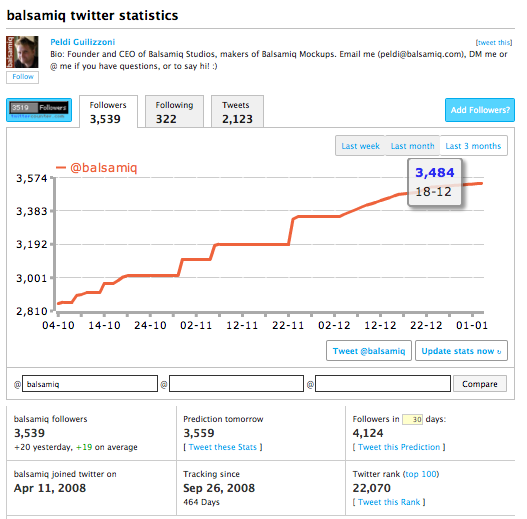Click the Prediction tomorrow value 3,559
Viewport: 527px width, 519px height.
199,433
